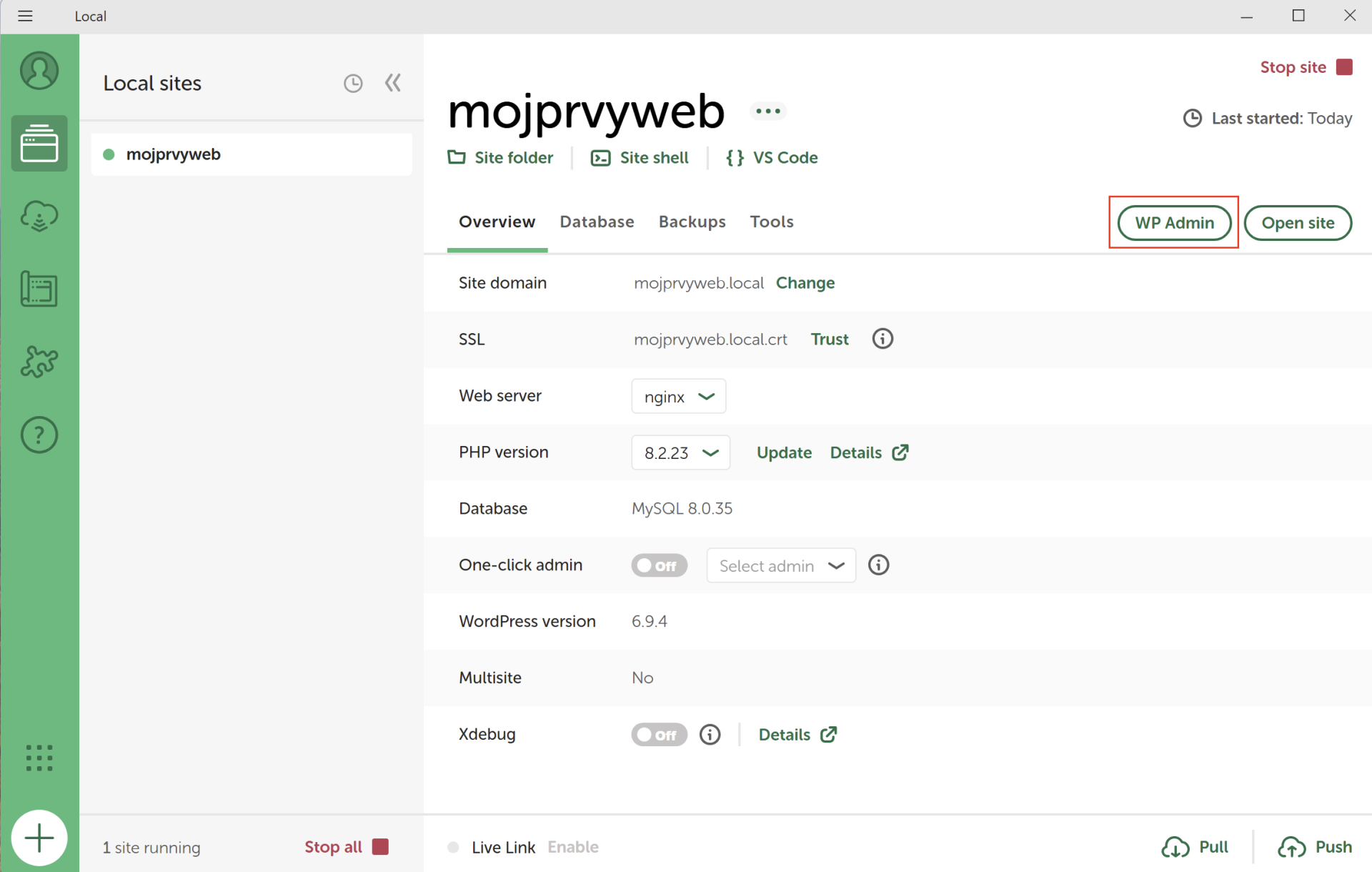Open site in VS Code
Viewport: 1372px width, 872px height.
(x=772, y=157)
